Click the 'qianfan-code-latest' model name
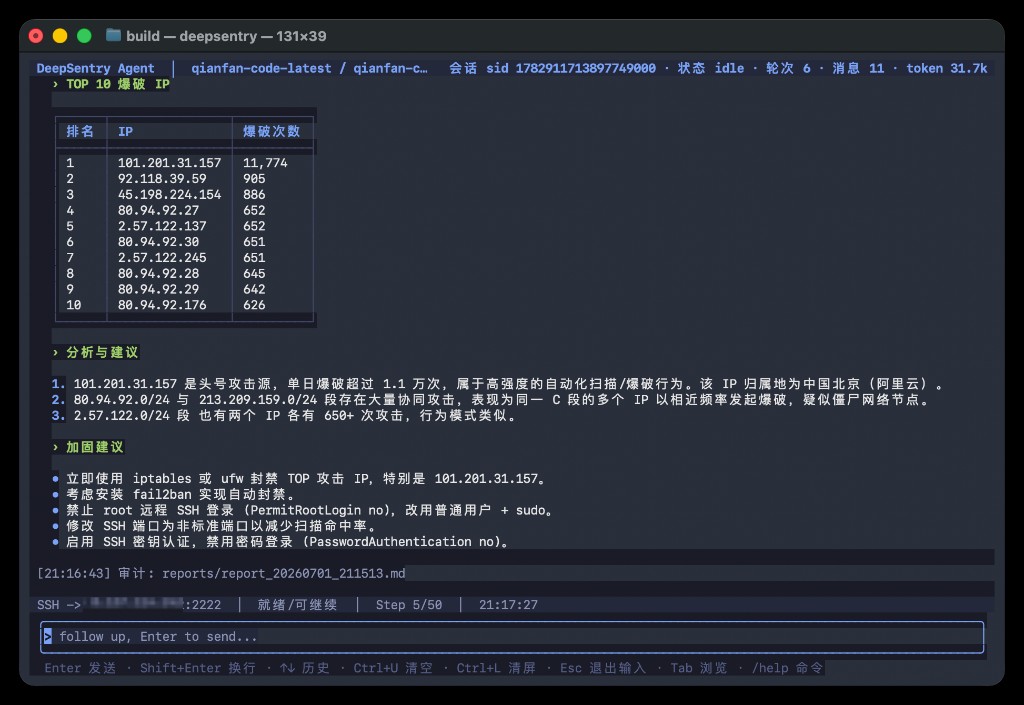Viewport: 1024px width, 705px height. point(261,68)
